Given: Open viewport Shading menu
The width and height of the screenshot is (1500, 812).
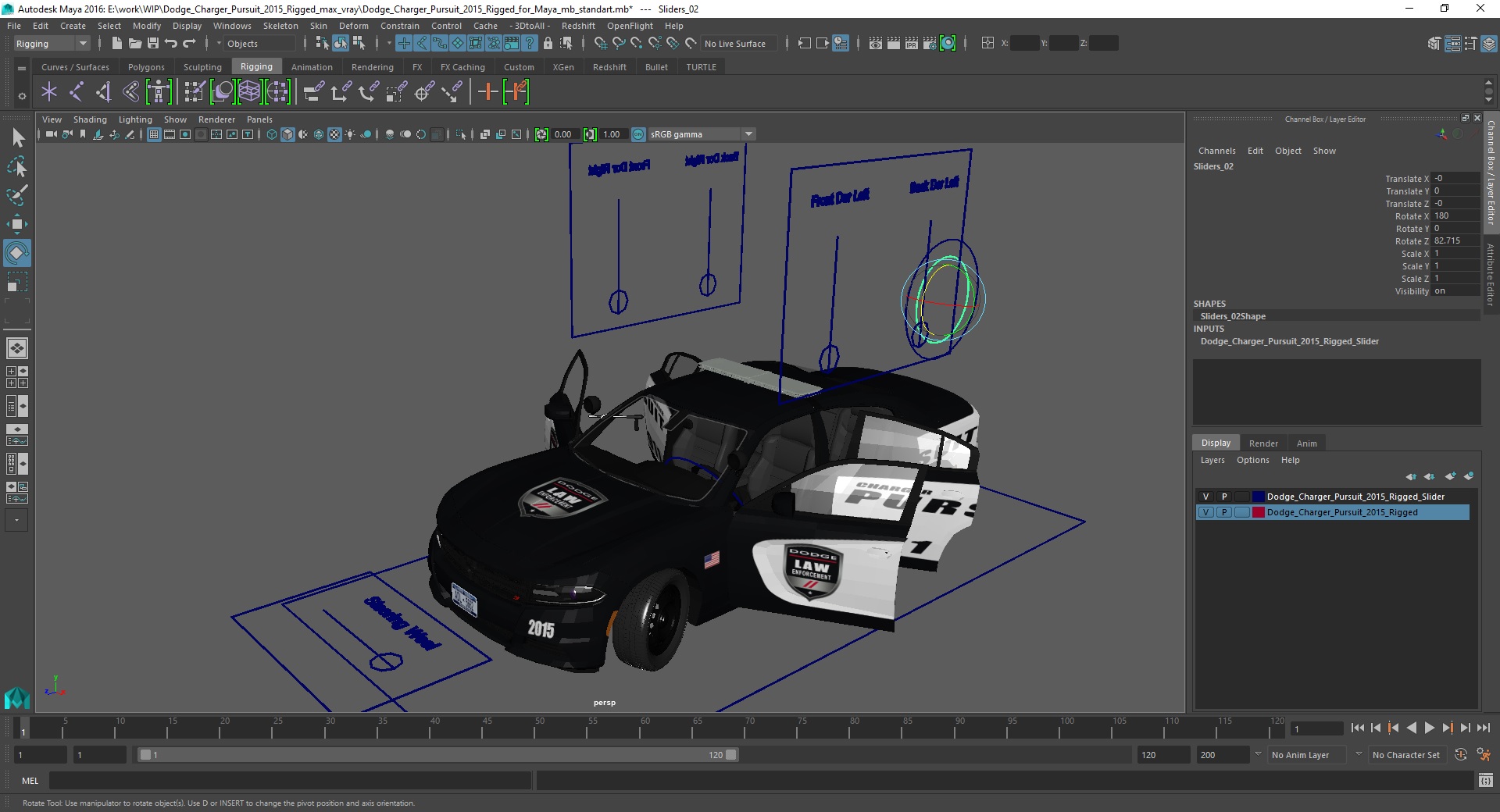Looking at the screenshot, I should coord(90,119).
